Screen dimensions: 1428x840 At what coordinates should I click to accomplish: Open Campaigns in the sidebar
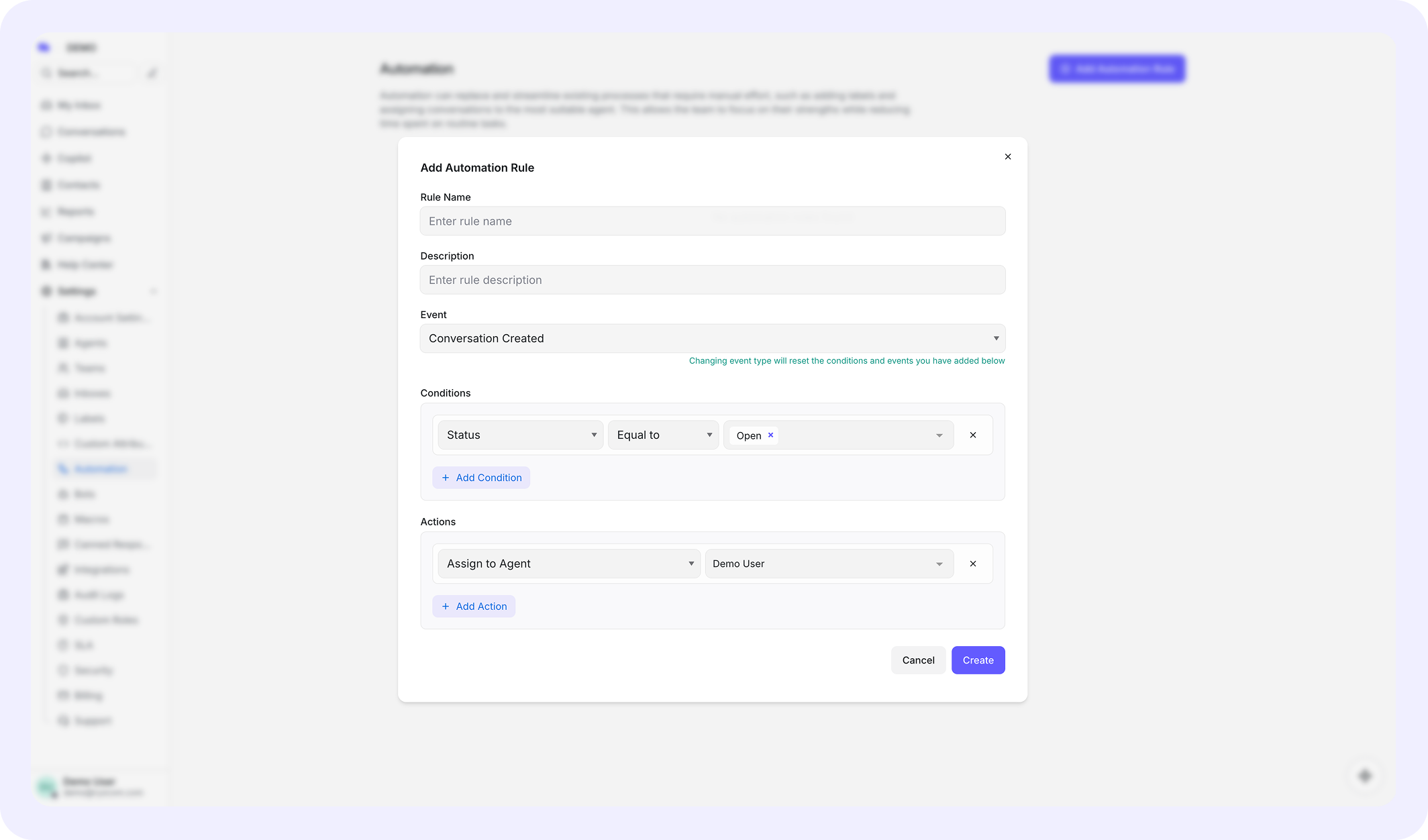pyautogui.click(x=83, y=238)
